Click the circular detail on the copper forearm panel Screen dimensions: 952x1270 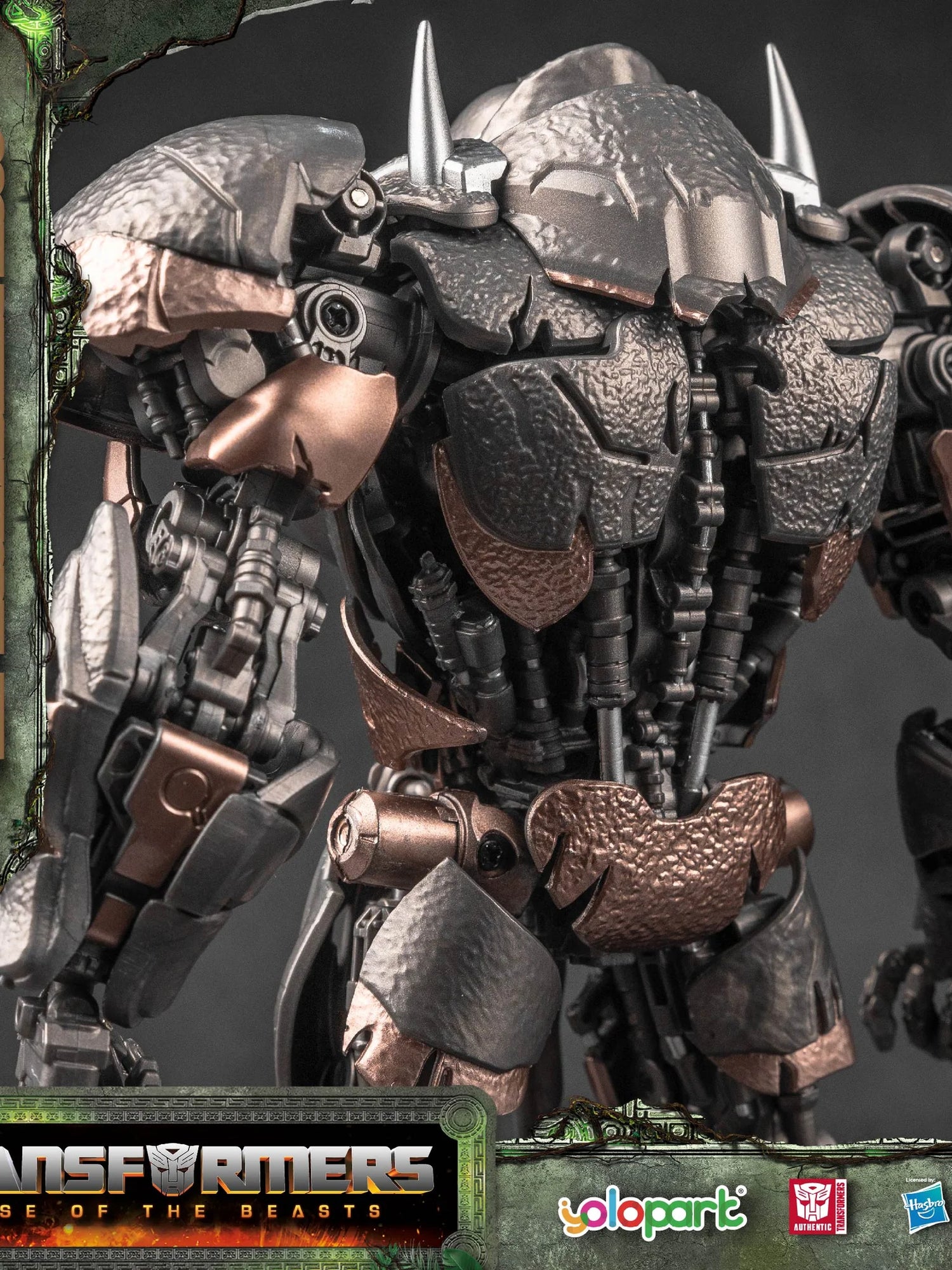[182, 785]
